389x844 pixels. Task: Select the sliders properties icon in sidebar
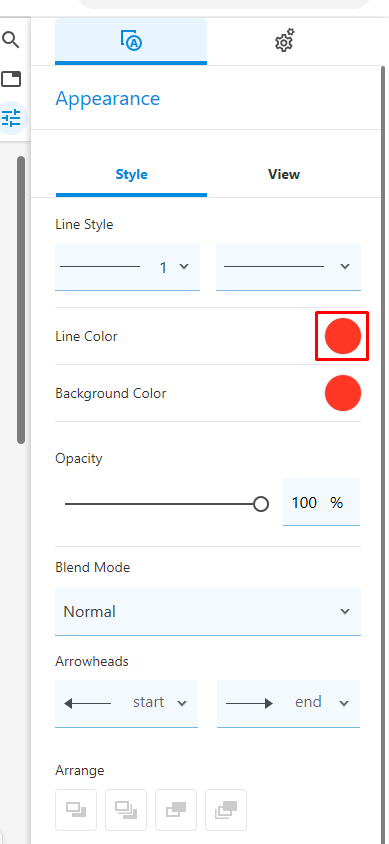coord(11,117)
